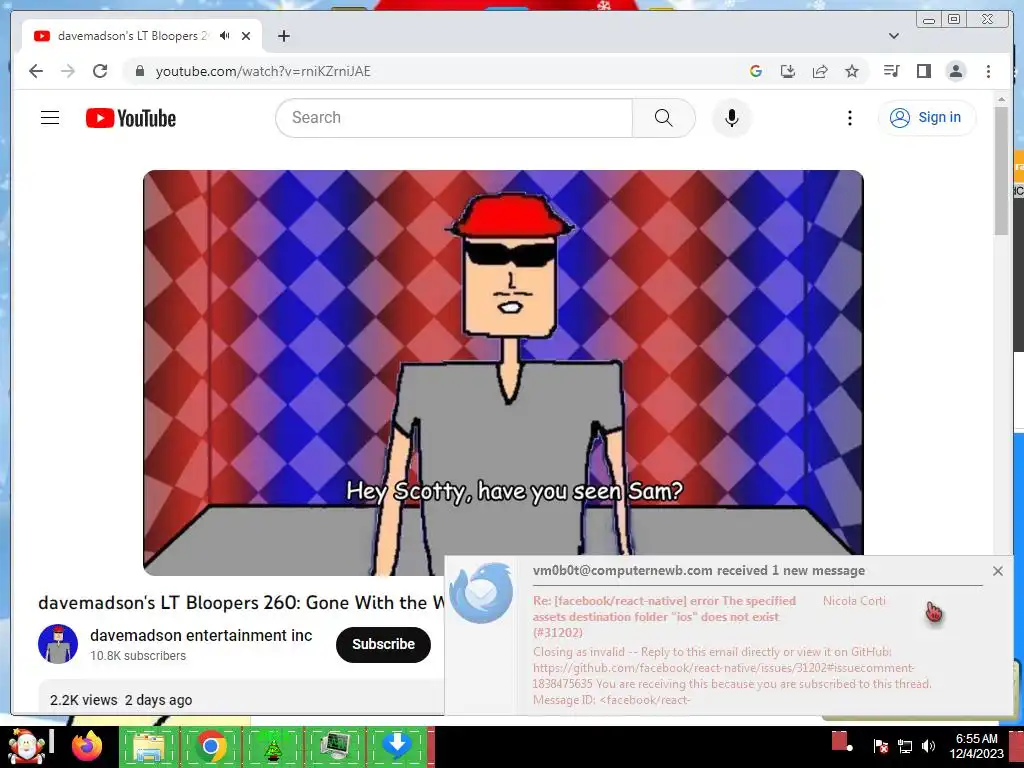Launch Firefox from taskbar

87,746
